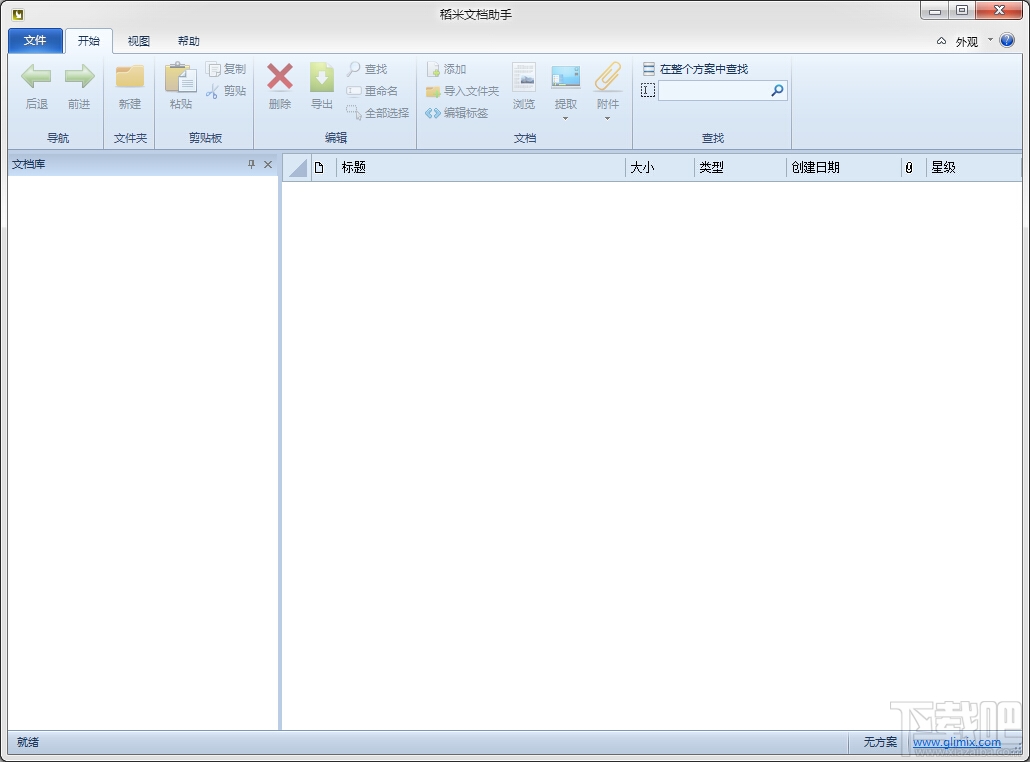Sort by the 创建日期 column header
This screenshot has height=762, width=1030.
coord(844,168)
